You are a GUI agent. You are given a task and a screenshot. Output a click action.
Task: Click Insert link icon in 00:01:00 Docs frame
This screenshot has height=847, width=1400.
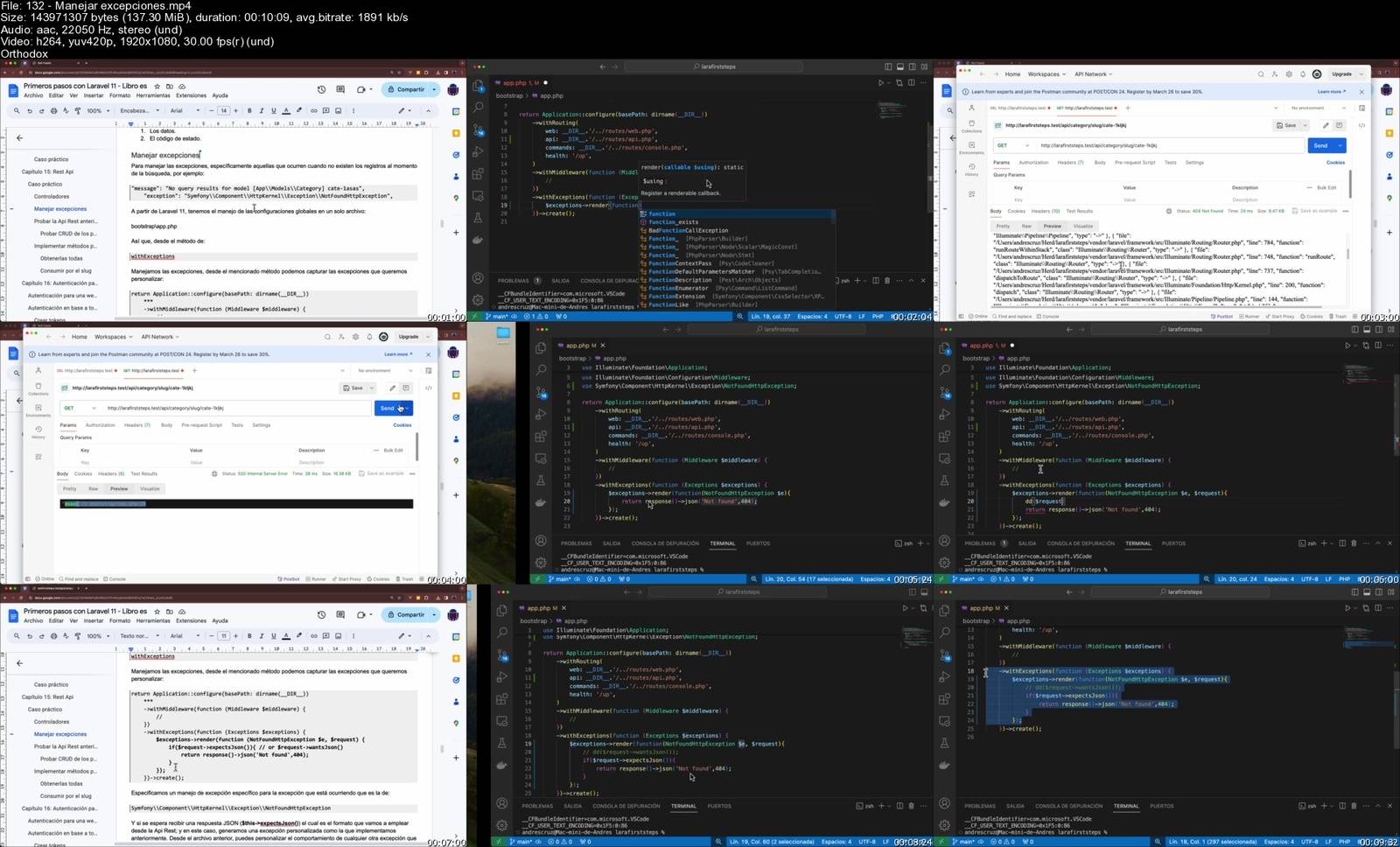[314, 111]
